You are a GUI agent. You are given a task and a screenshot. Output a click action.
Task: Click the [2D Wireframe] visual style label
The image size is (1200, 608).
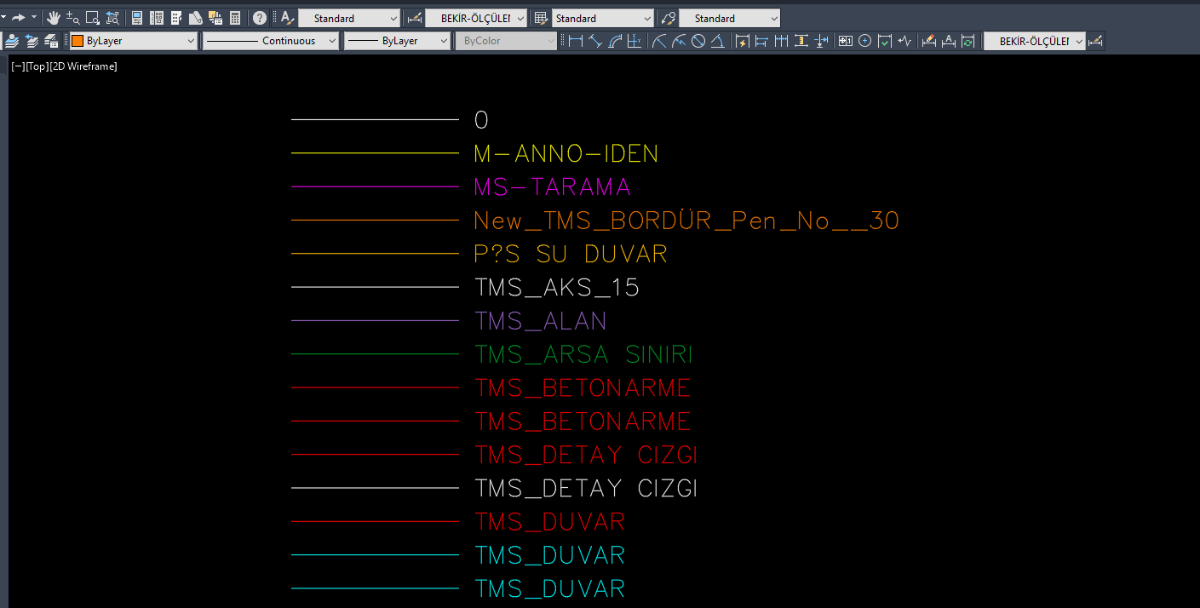[83, 66]
